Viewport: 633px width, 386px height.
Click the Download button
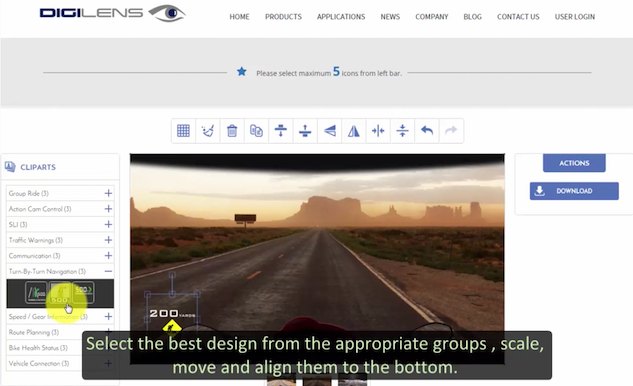coord(574,191)
